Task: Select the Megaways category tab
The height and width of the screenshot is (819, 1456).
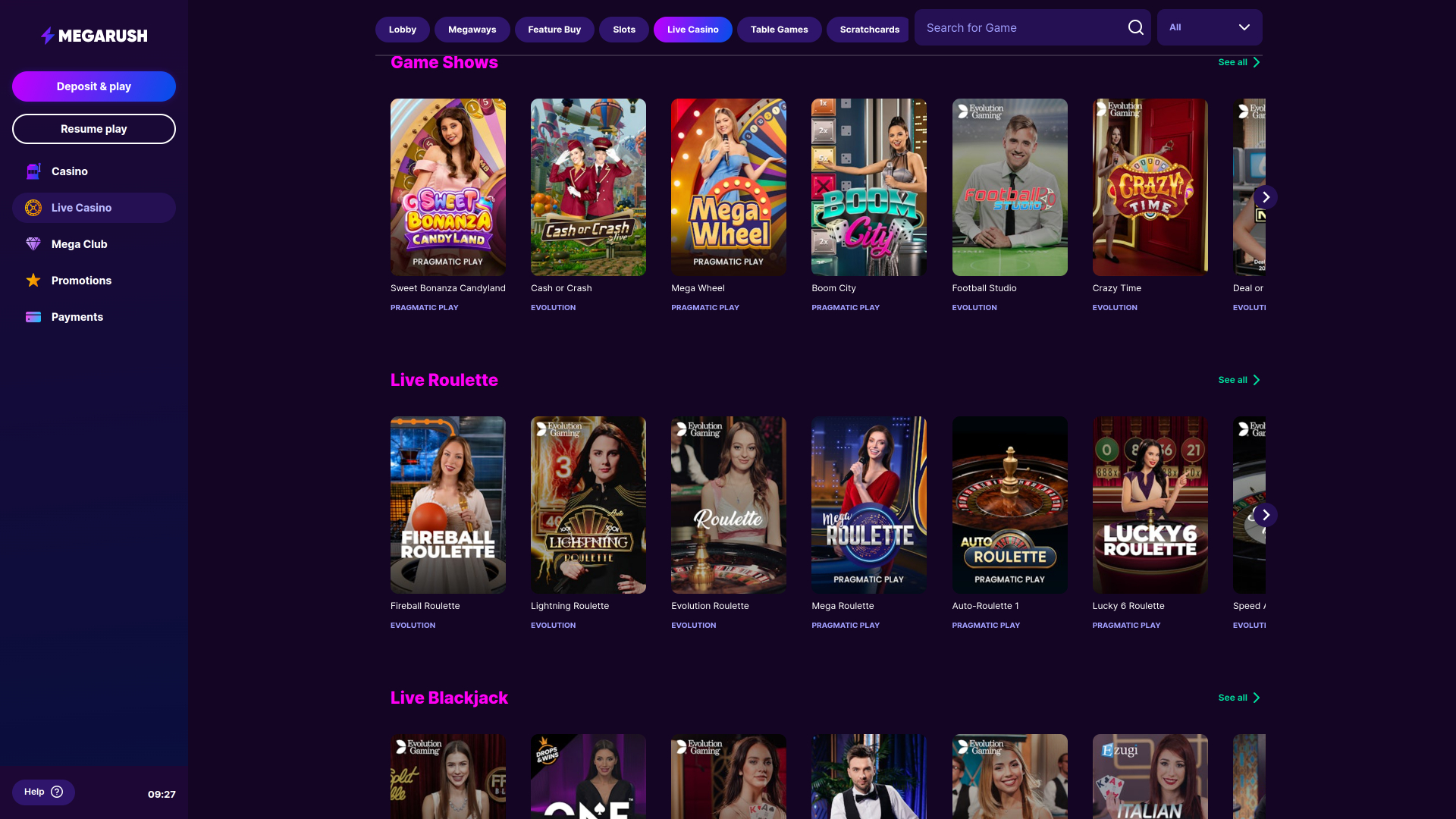Action: 472,29
